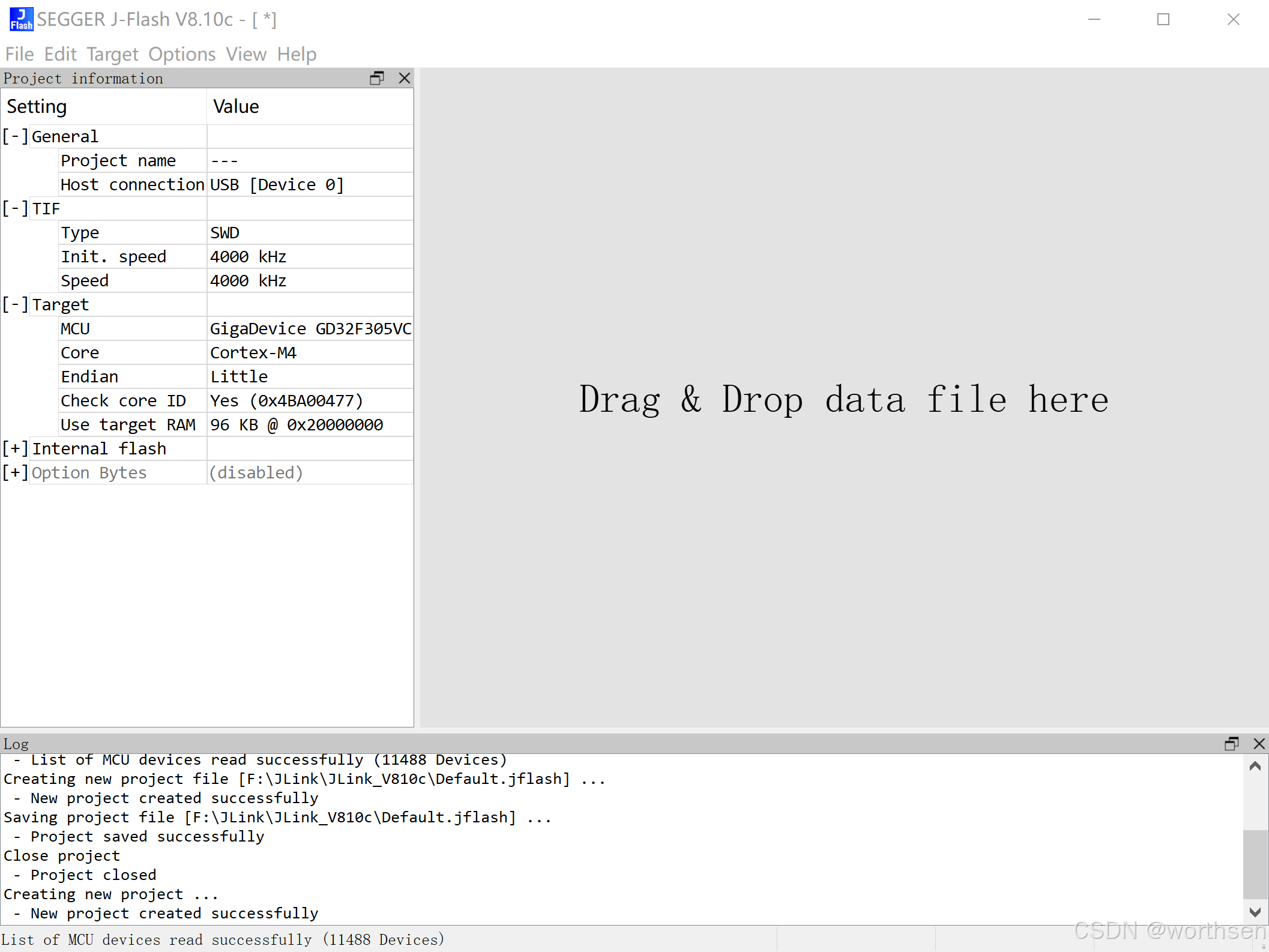Viewport: 1269px width, 952px height.
Task: Click the J-Flash application icon in title bar
Action: (21, 19)
